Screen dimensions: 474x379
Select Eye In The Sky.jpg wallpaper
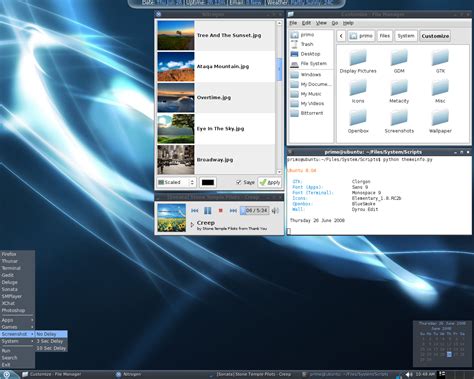click(216, 129)
